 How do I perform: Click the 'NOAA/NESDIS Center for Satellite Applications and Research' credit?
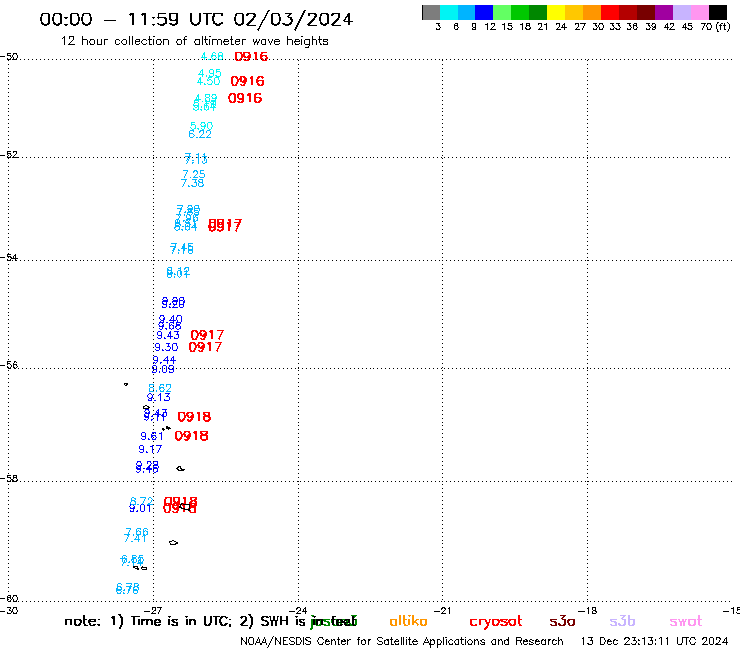[402, 642]
